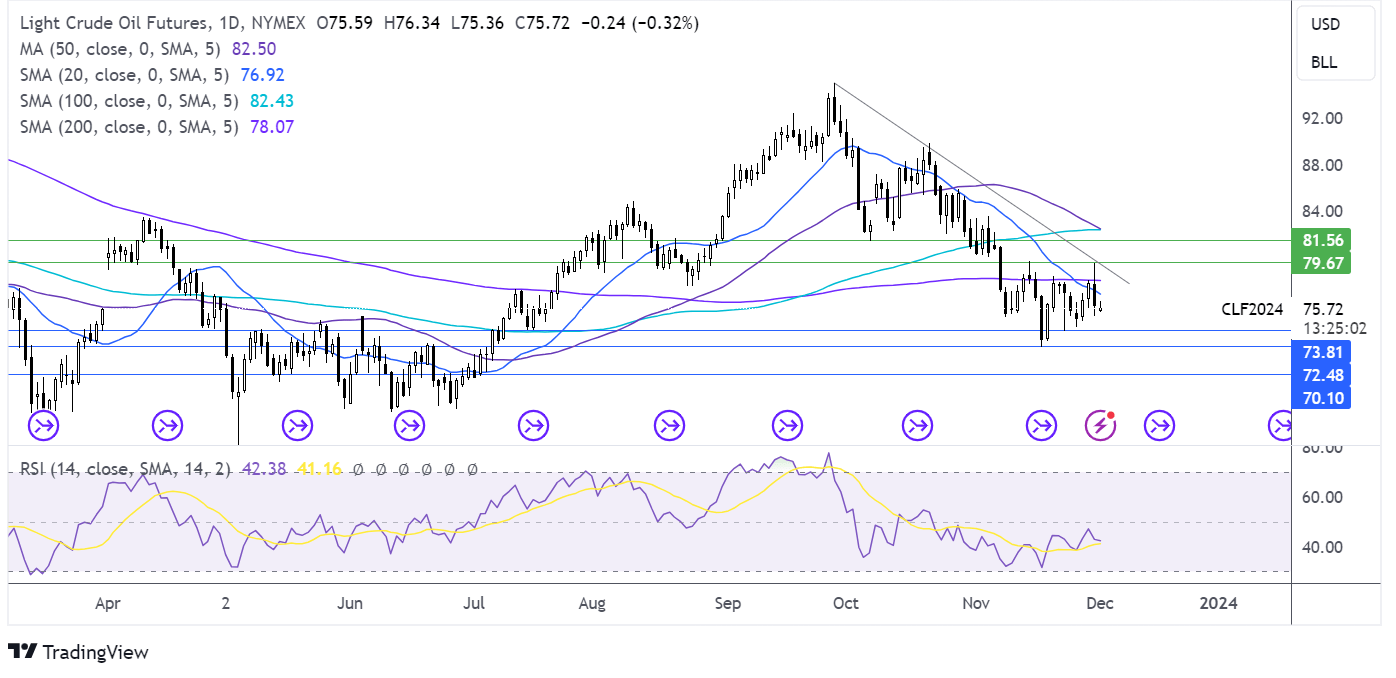Click the Dec label on time axis
The image size is (1396, 678).
tap(1101, 603)
